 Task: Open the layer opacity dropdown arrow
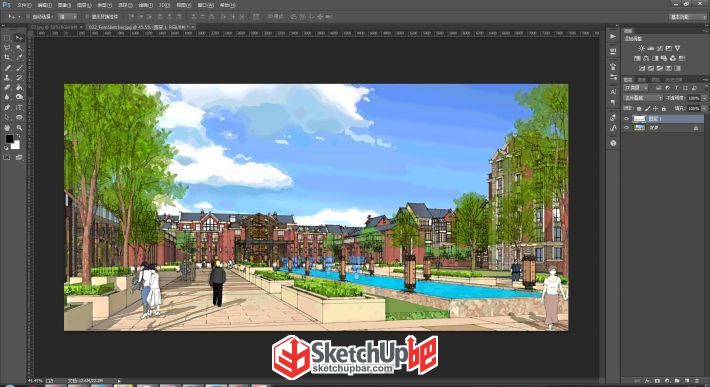tap(704, 98)
